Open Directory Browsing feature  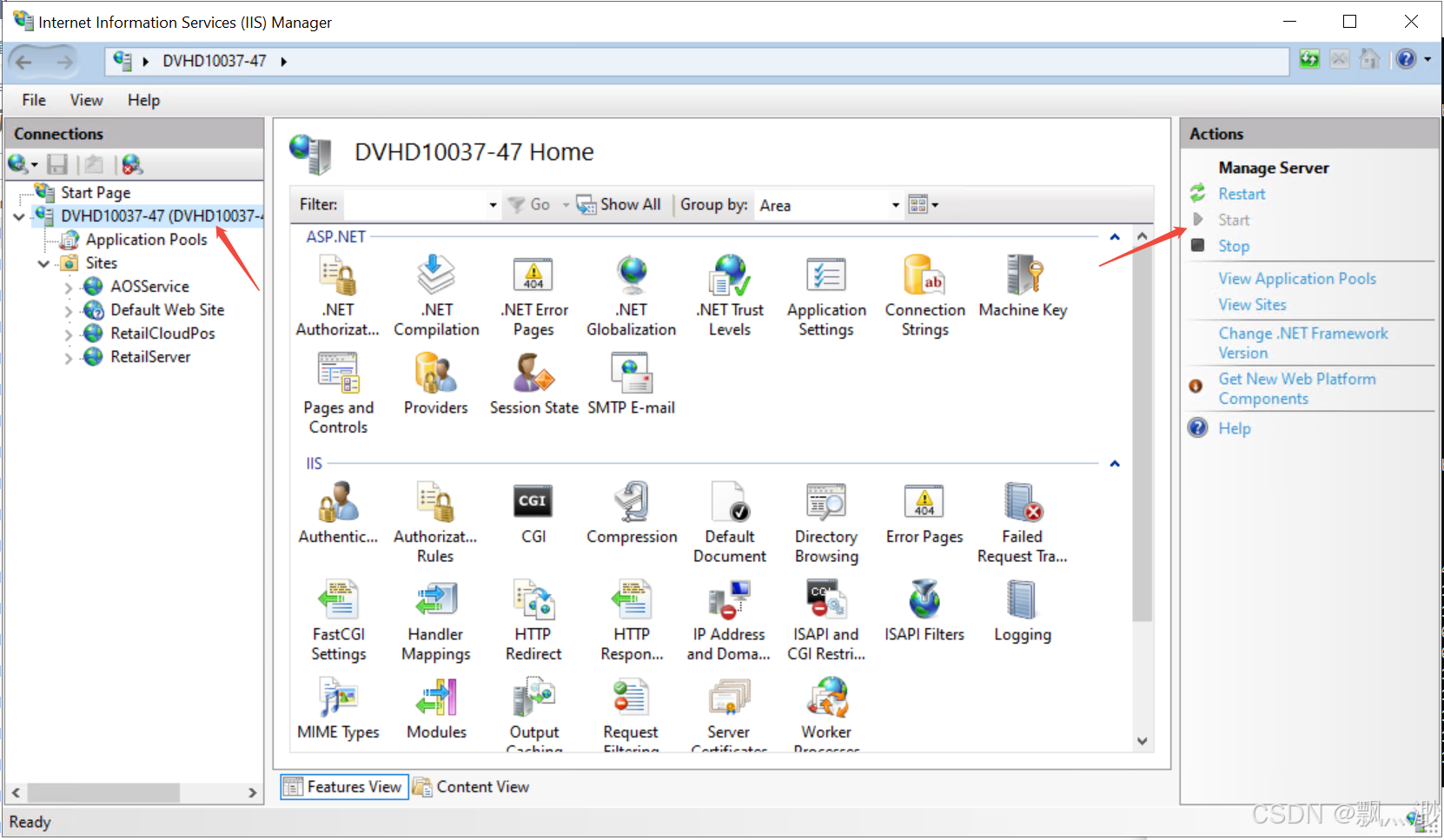(x=826, y=523)
